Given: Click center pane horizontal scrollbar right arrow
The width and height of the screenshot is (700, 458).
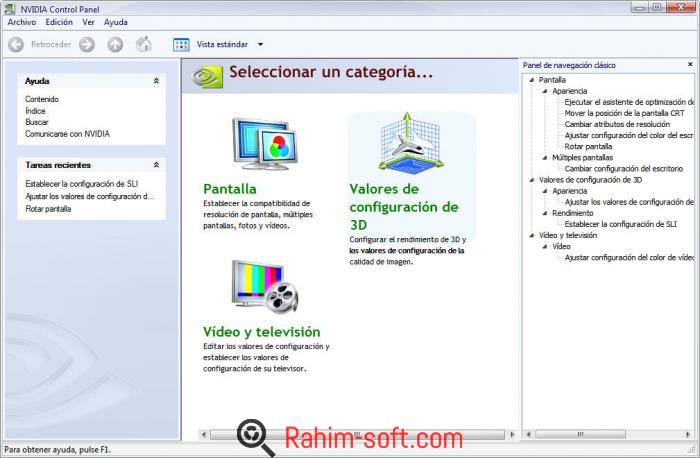Looking at the screenshot, I should click(512, 434).
